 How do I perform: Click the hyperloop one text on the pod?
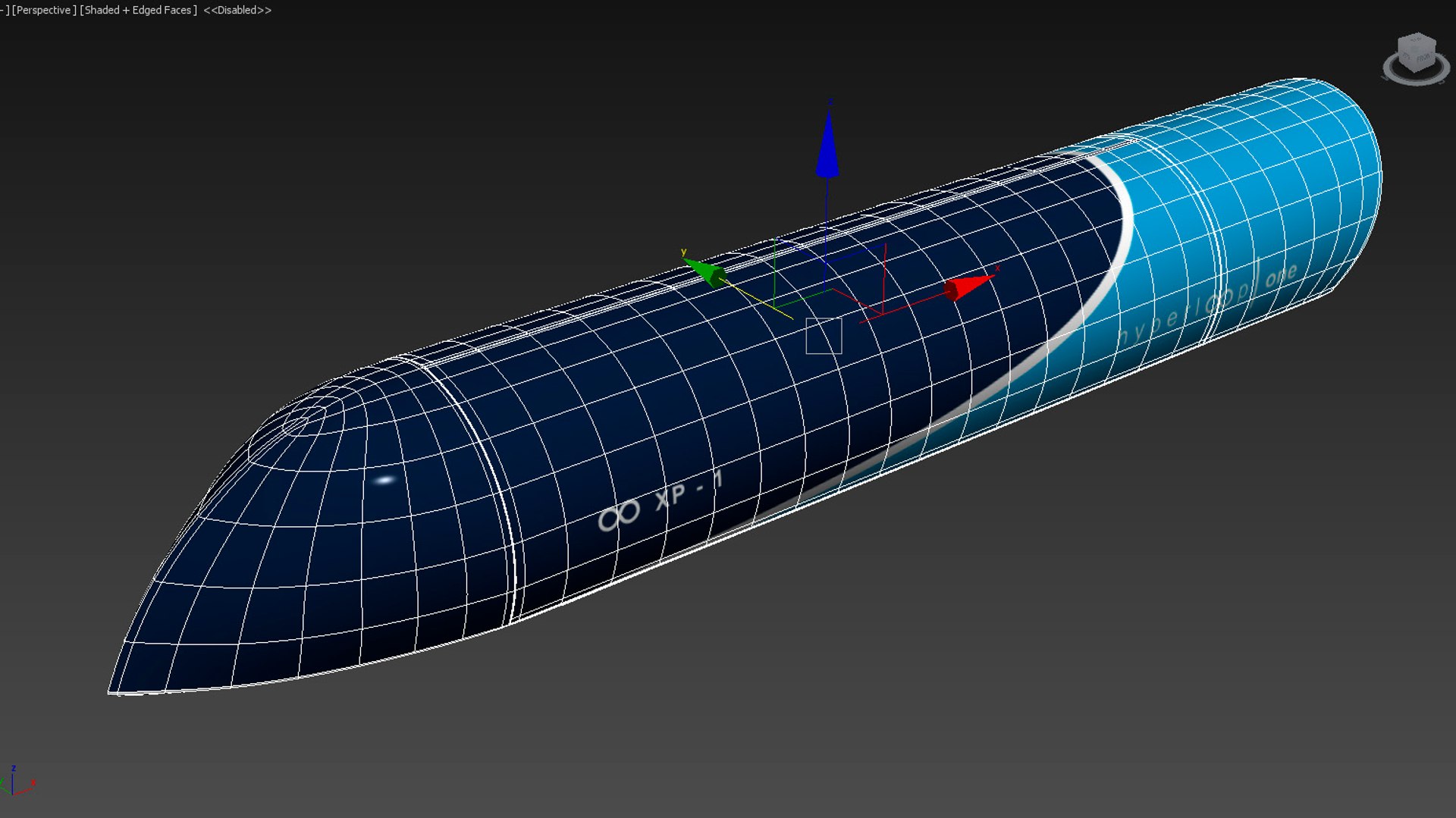(x=1208, y=303)
